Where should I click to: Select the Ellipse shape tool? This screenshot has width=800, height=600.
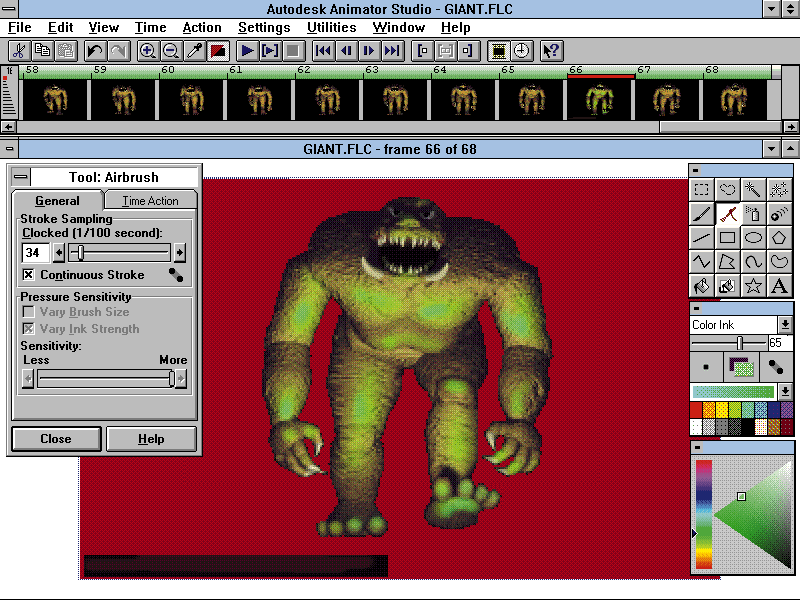click(x=754, y=238)
